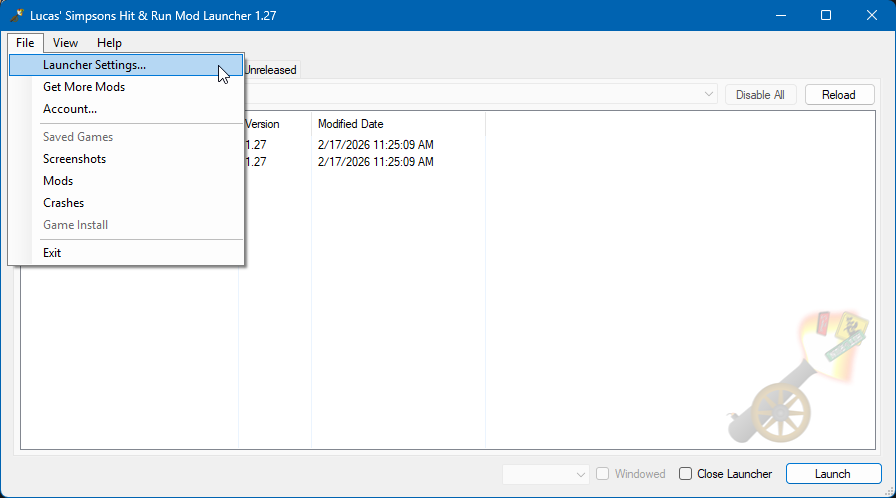Sort by the Modified Date column header

click(x=398, y=124)
